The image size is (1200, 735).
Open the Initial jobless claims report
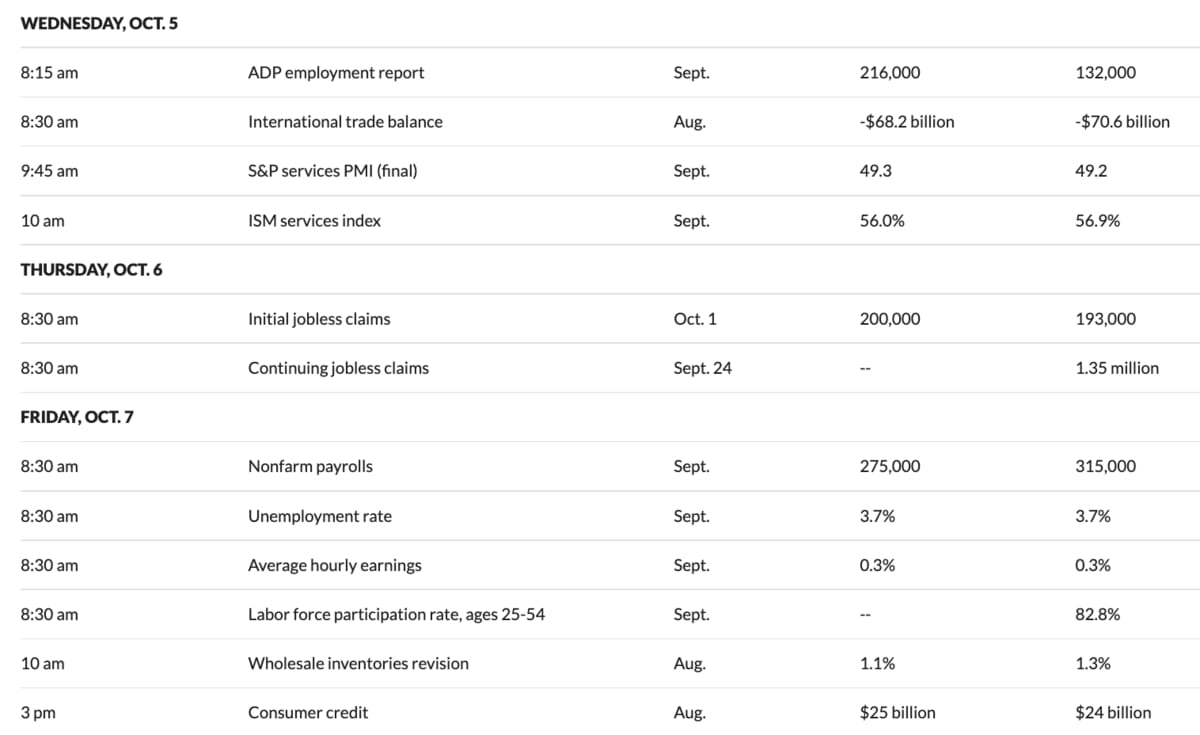click(x=319, y=319)
